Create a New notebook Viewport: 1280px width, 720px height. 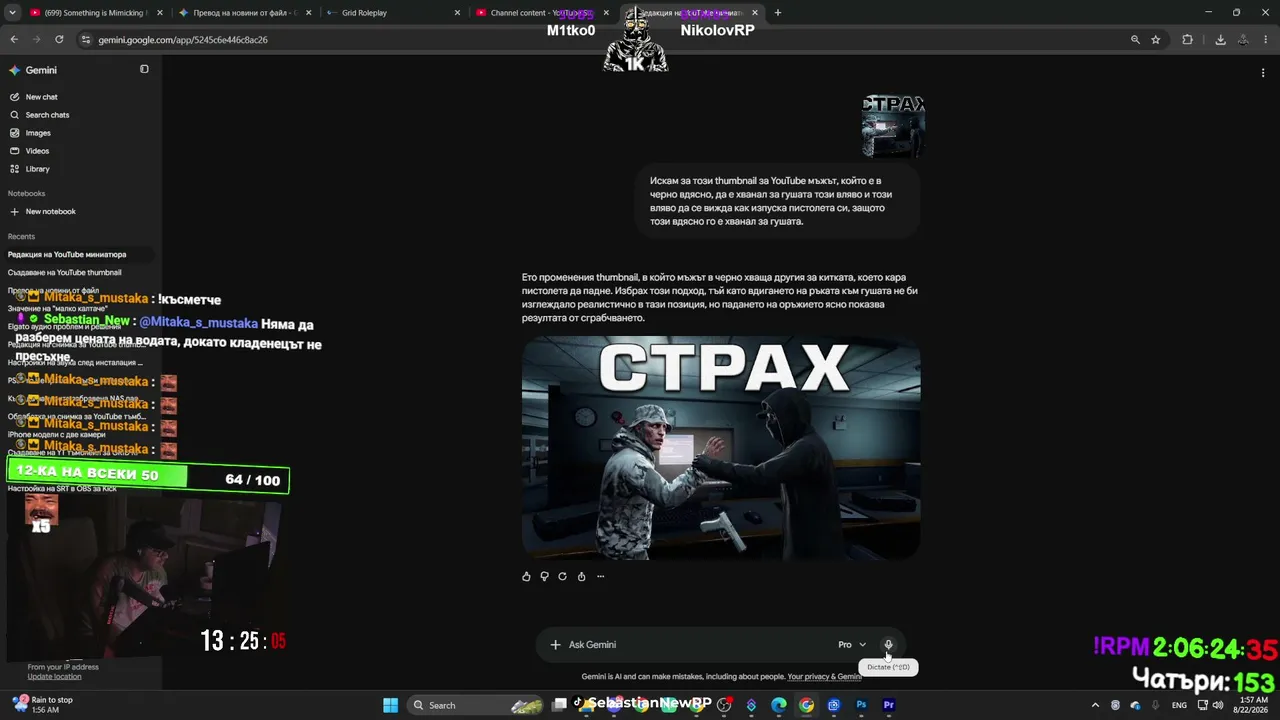click(x=43, y=212)
